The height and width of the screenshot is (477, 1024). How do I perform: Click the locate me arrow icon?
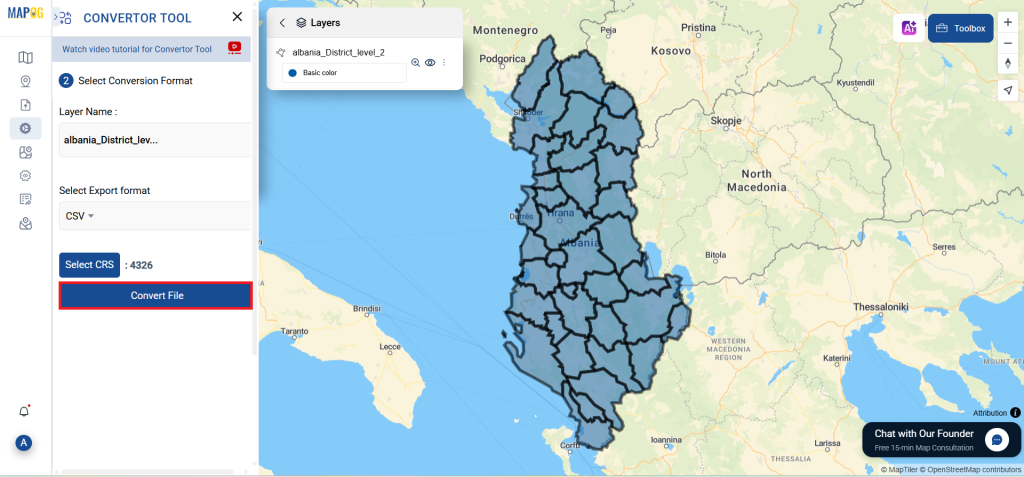tap(1008, 90)
